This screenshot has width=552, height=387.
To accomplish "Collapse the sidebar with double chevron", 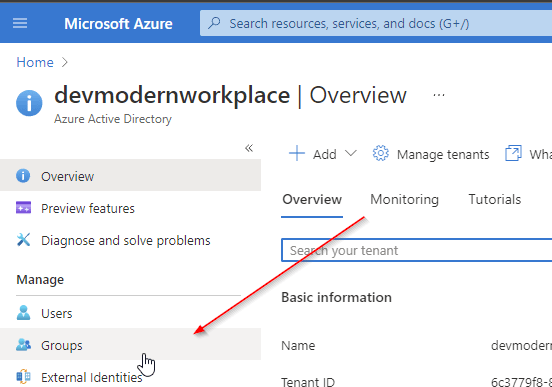I will (249, 148).
